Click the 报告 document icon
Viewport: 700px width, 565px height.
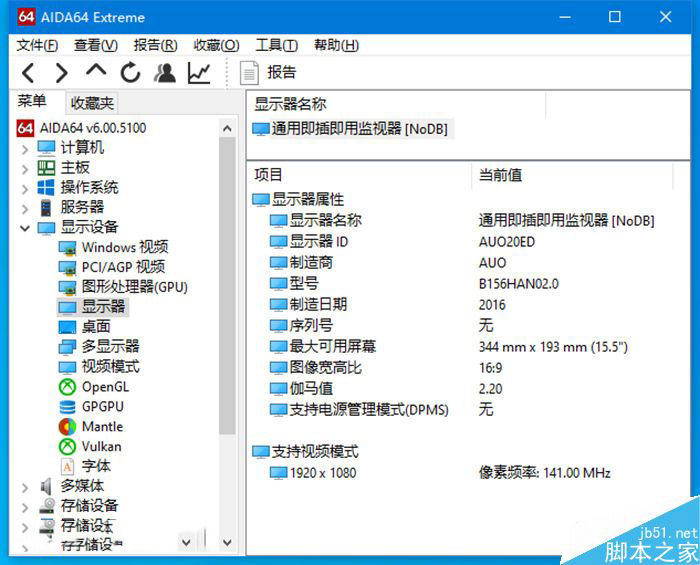coord(249,73)
